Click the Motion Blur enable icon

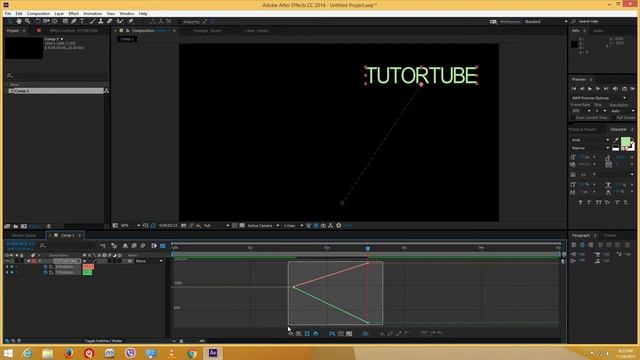[x=143, y=246]
